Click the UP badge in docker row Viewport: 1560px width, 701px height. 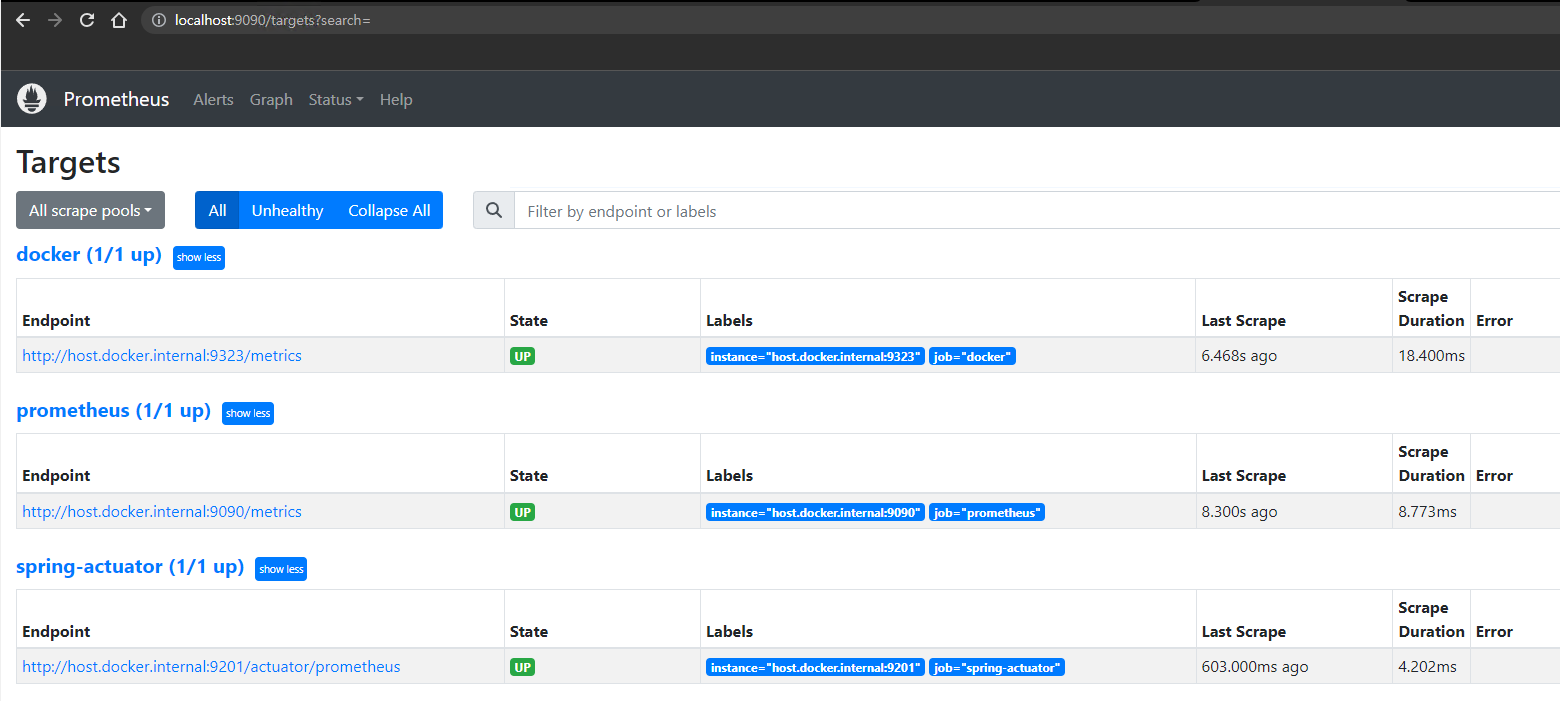pyautogui.click(x=522, y=356)
